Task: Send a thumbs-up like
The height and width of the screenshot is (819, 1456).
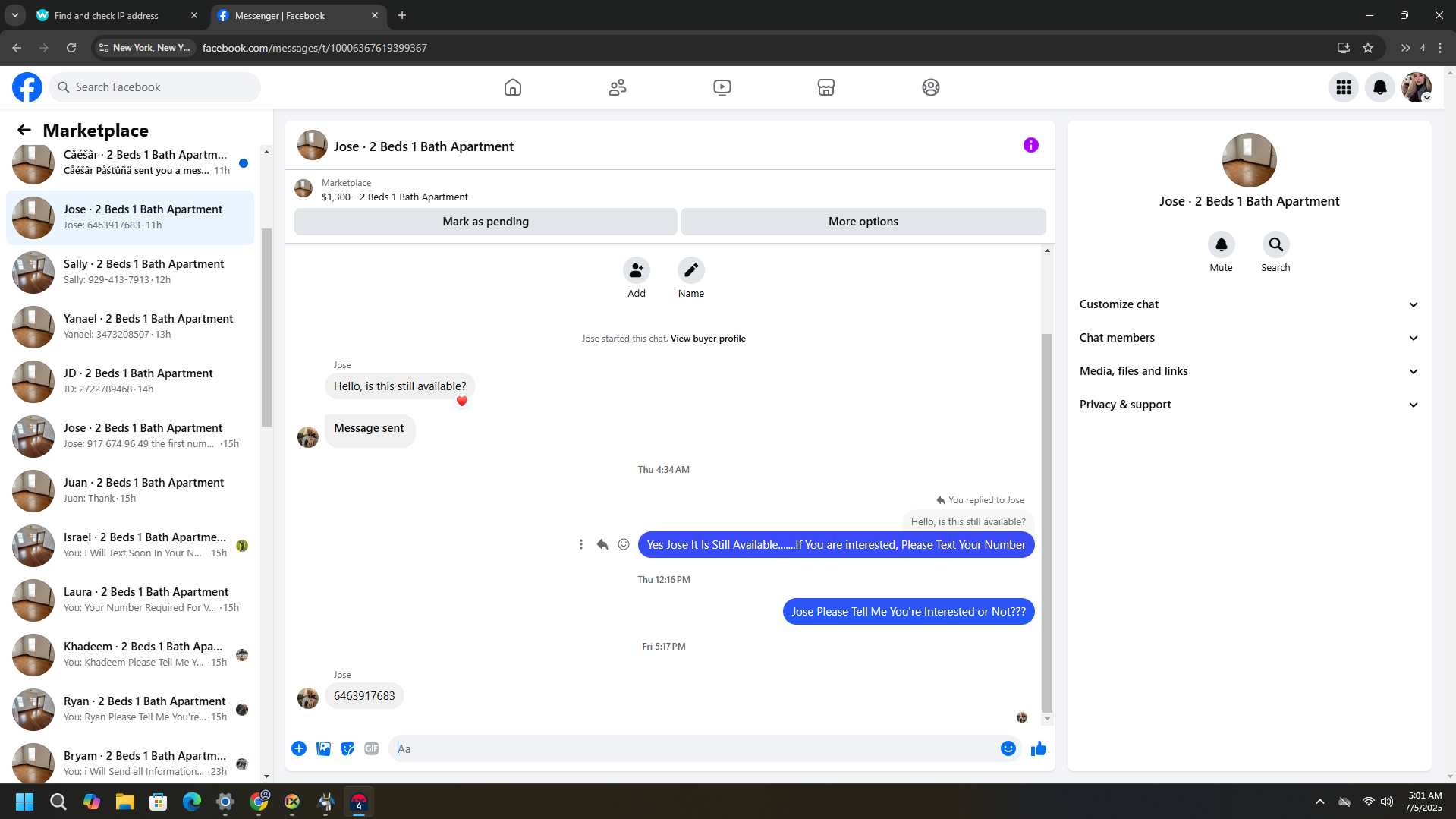Action: click(x=1039, y=748)
